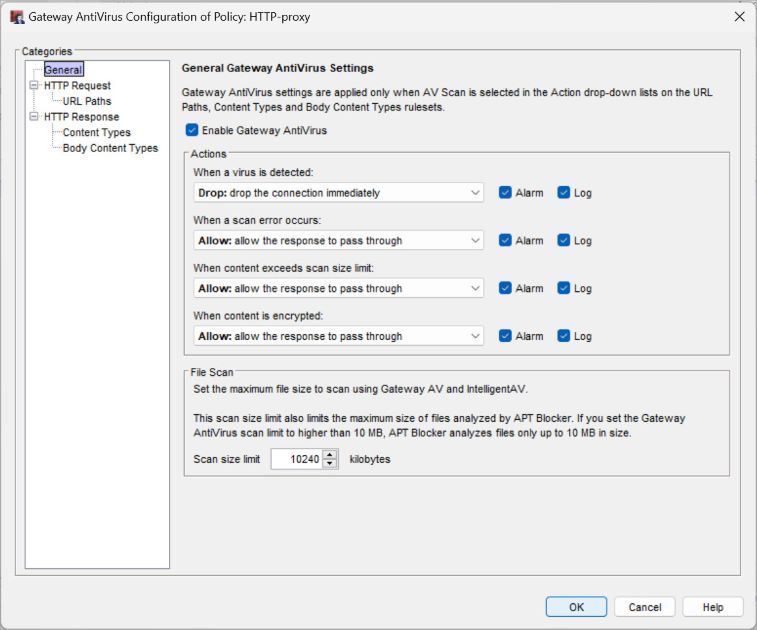Image resolution: width=757 pixels, height=630 pixels.
Task: Open the scan error action dropdown
Action: [x=338, y=240]
